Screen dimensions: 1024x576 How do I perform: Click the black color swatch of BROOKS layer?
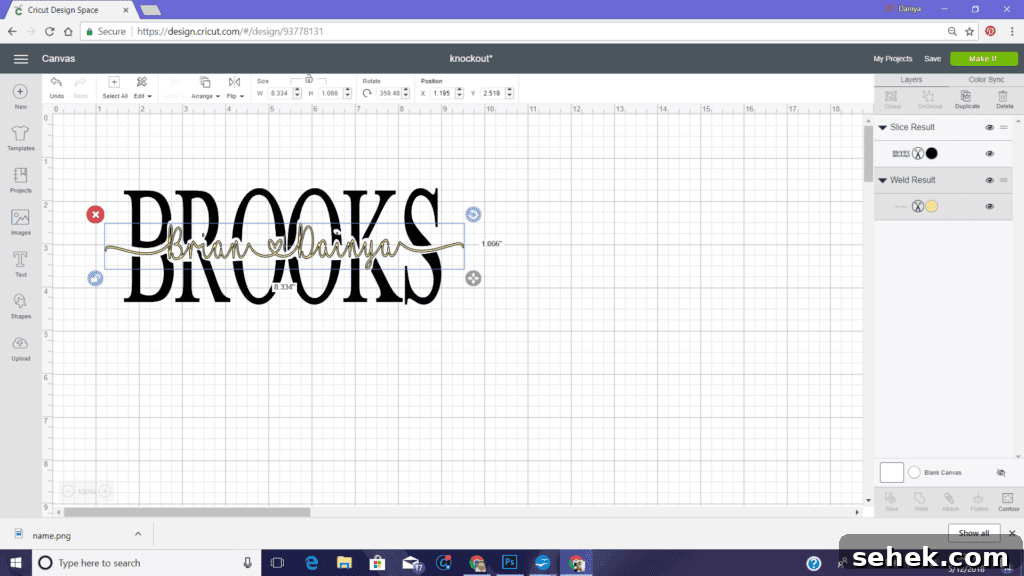(931, 153)
